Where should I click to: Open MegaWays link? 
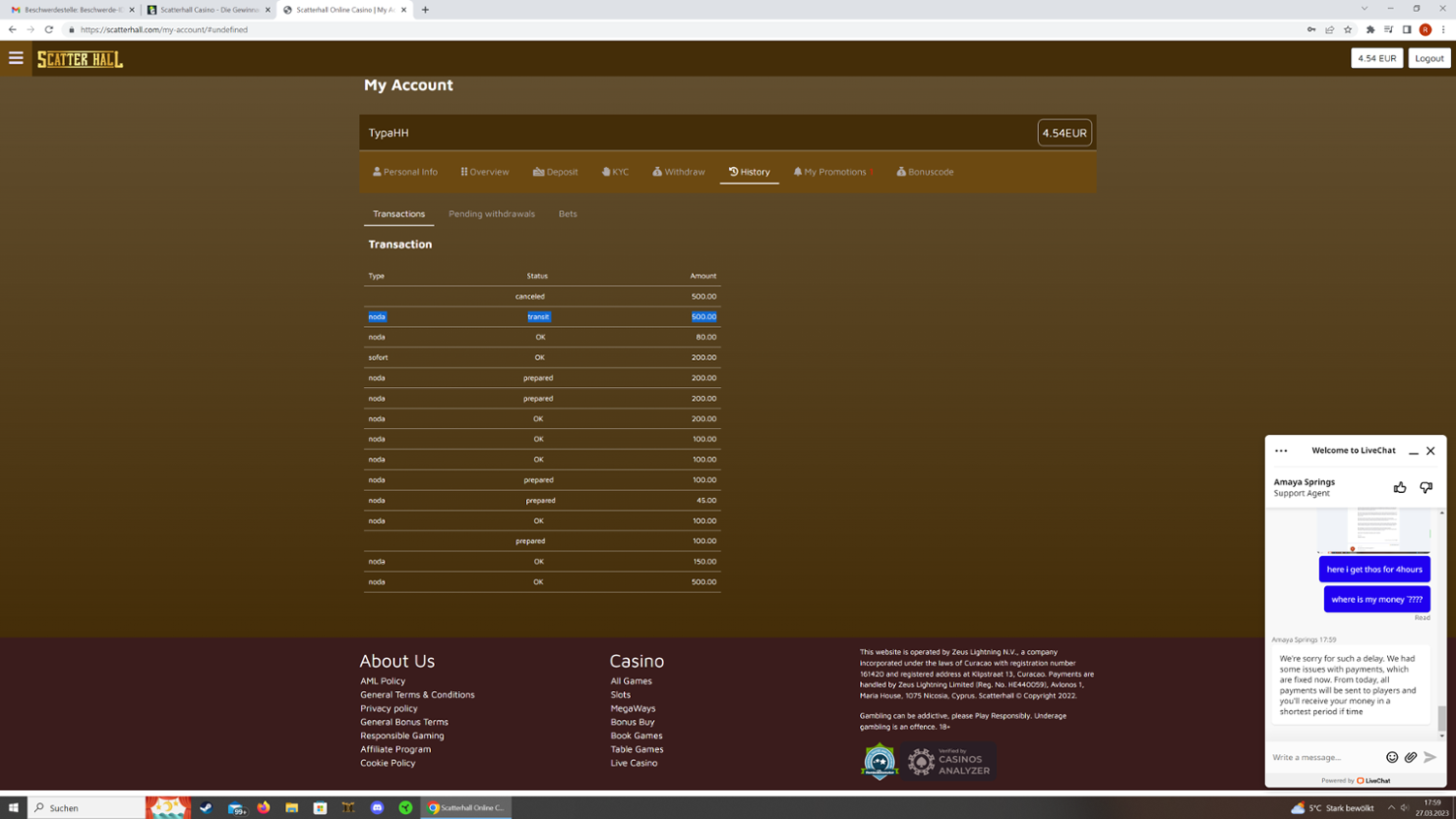[x=633, y=708]
